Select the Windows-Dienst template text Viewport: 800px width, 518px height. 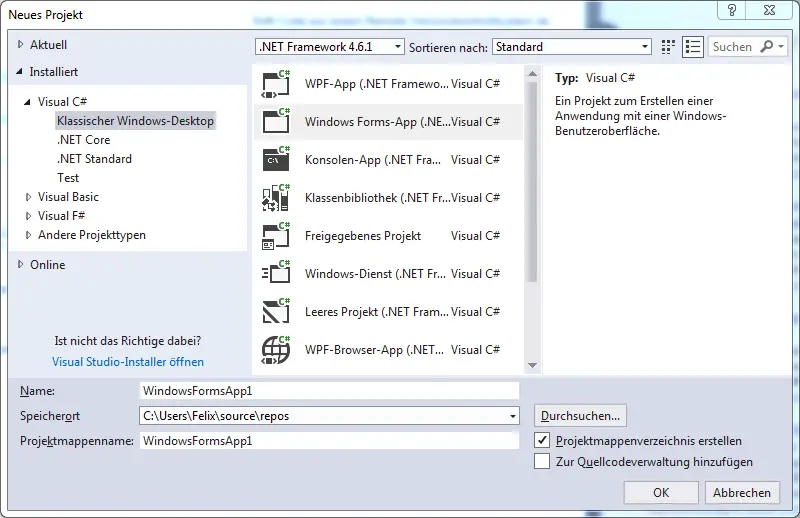tap(375, 274)
